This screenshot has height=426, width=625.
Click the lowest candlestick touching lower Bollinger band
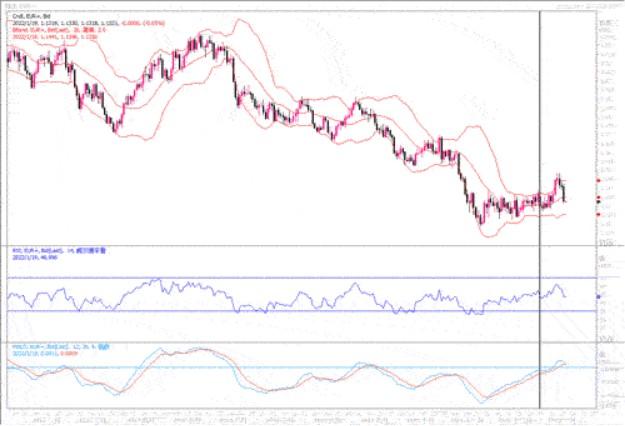[480, 220]
